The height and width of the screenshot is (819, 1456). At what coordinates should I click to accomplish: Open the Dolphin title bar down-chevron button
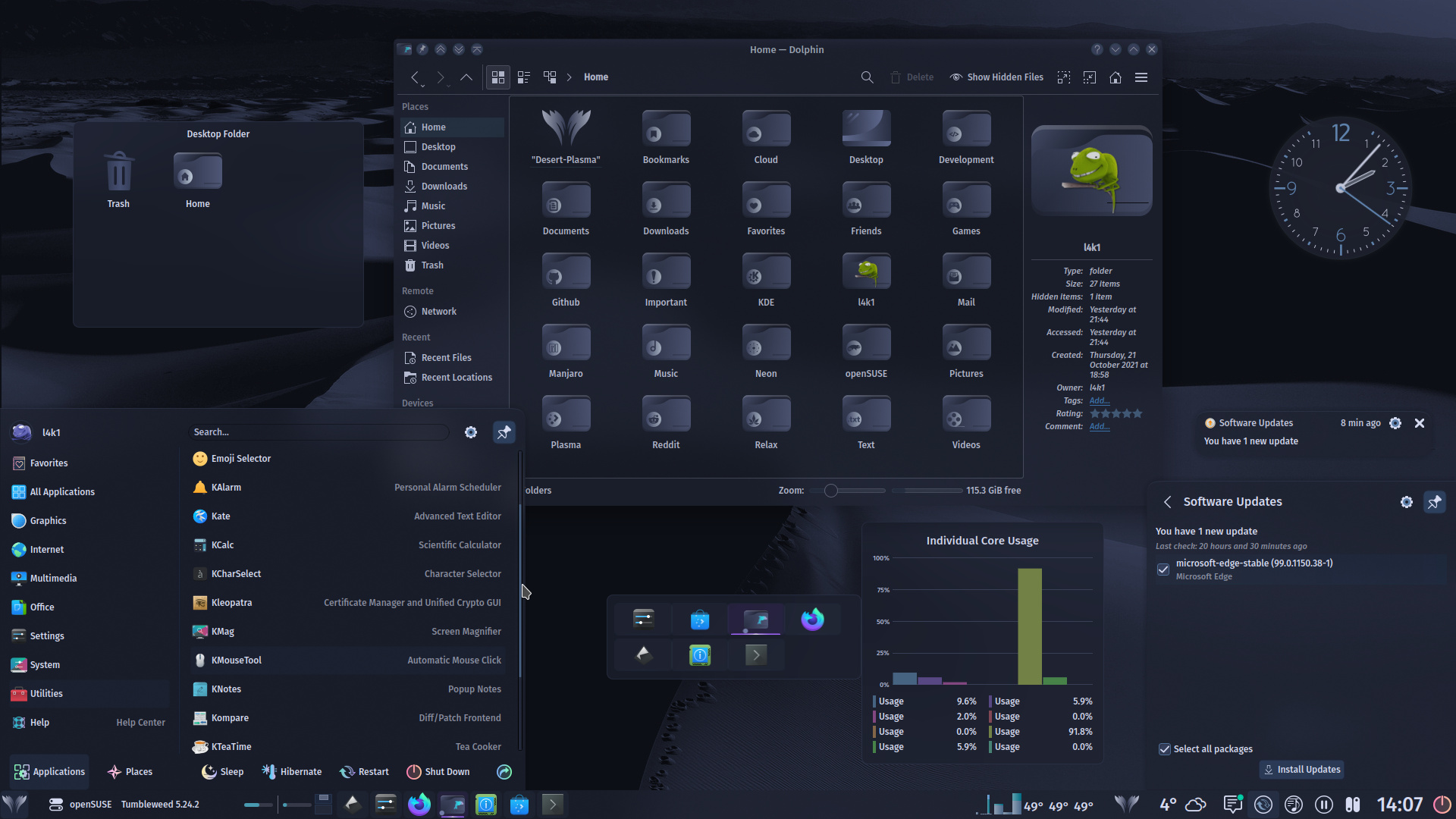(x=1116, y=49)
